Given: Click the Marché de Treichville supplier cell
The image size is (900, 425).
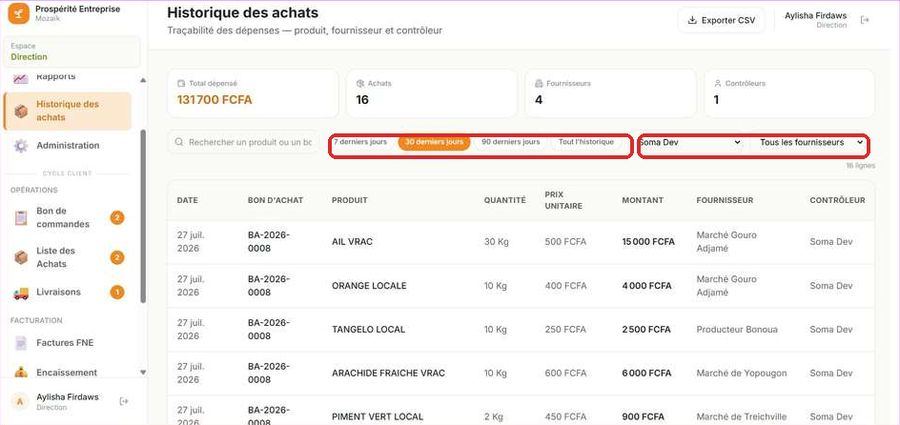Looking at the screenshot, I should tap(742, 416).
